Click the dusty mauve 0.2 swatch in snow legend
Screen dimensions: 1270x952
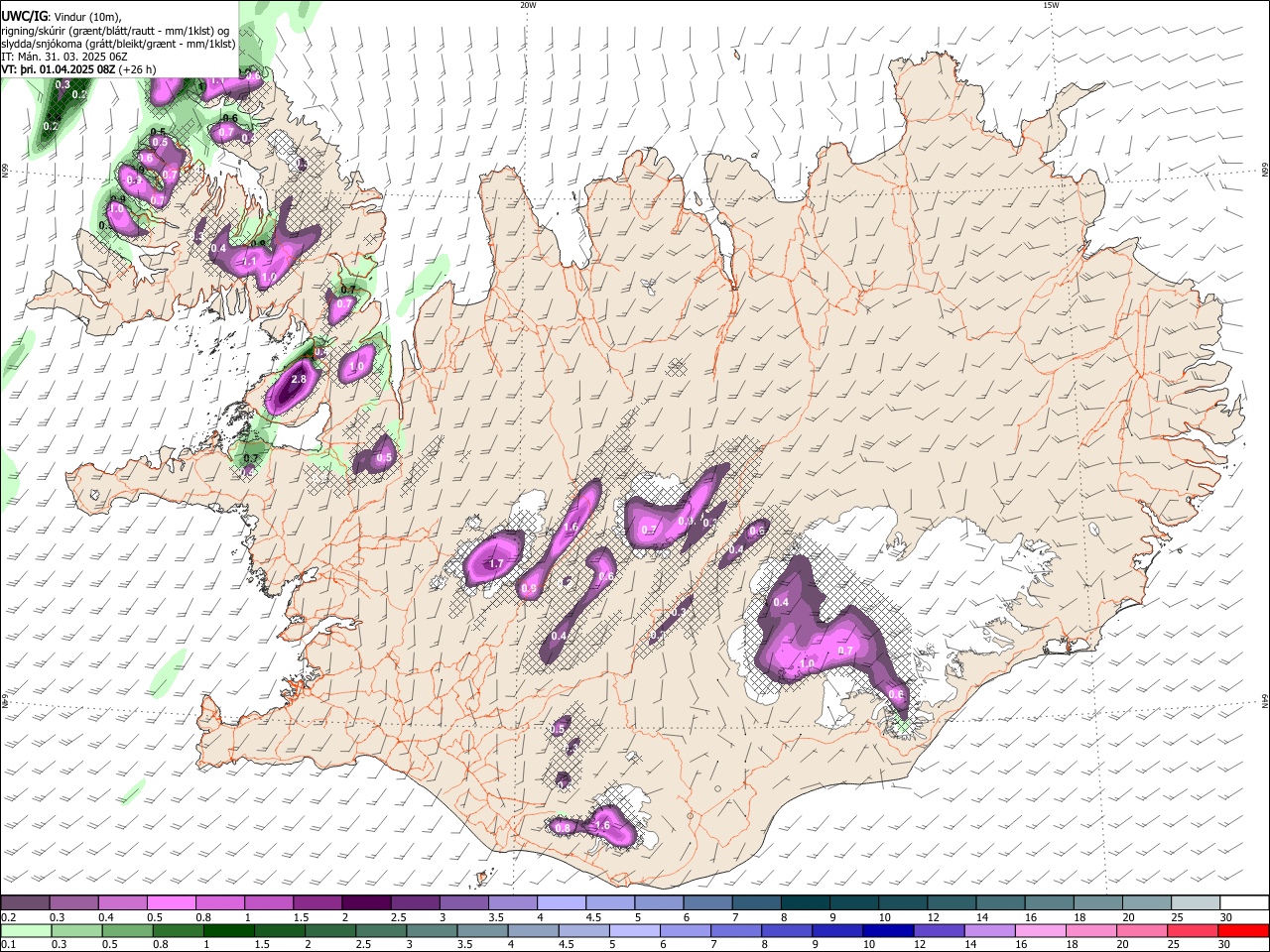pos(25,902)
